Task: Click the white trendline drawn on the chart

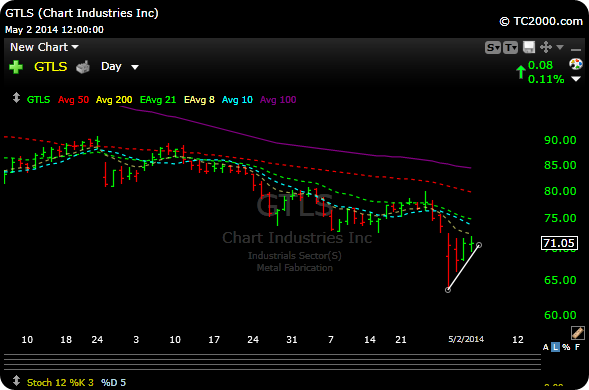Action: coord(463,268)
